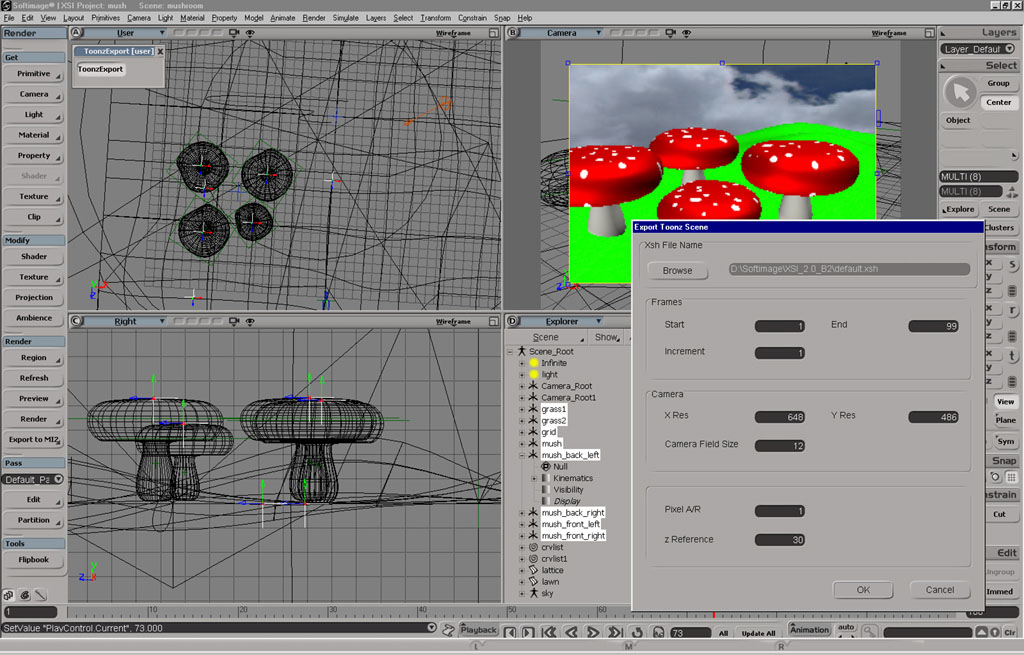Image resolution: width=1024 pixels, height=655 pixels.
Task: Open the Layer_Default dropdown in Layers panel
Action: (x=1008, y=49)
